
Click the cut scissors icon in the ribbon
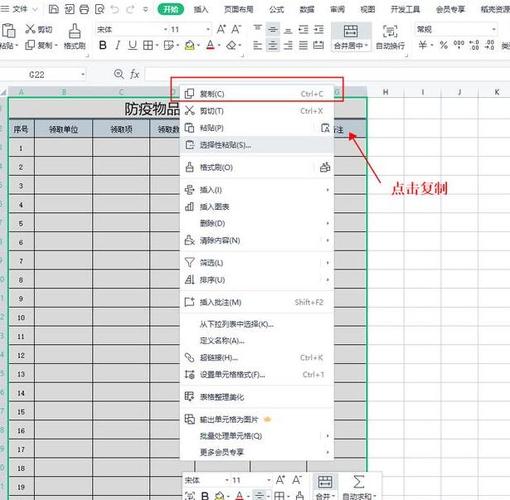point(30,29)
